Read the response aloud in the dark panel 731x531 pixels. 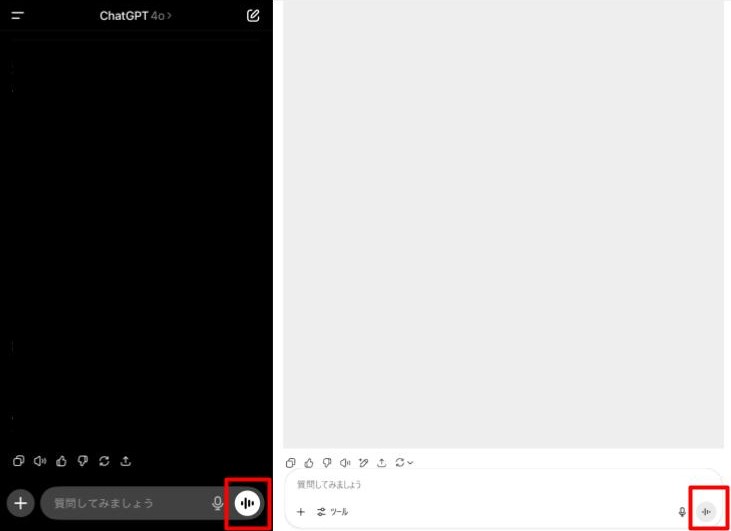point(40,461)
